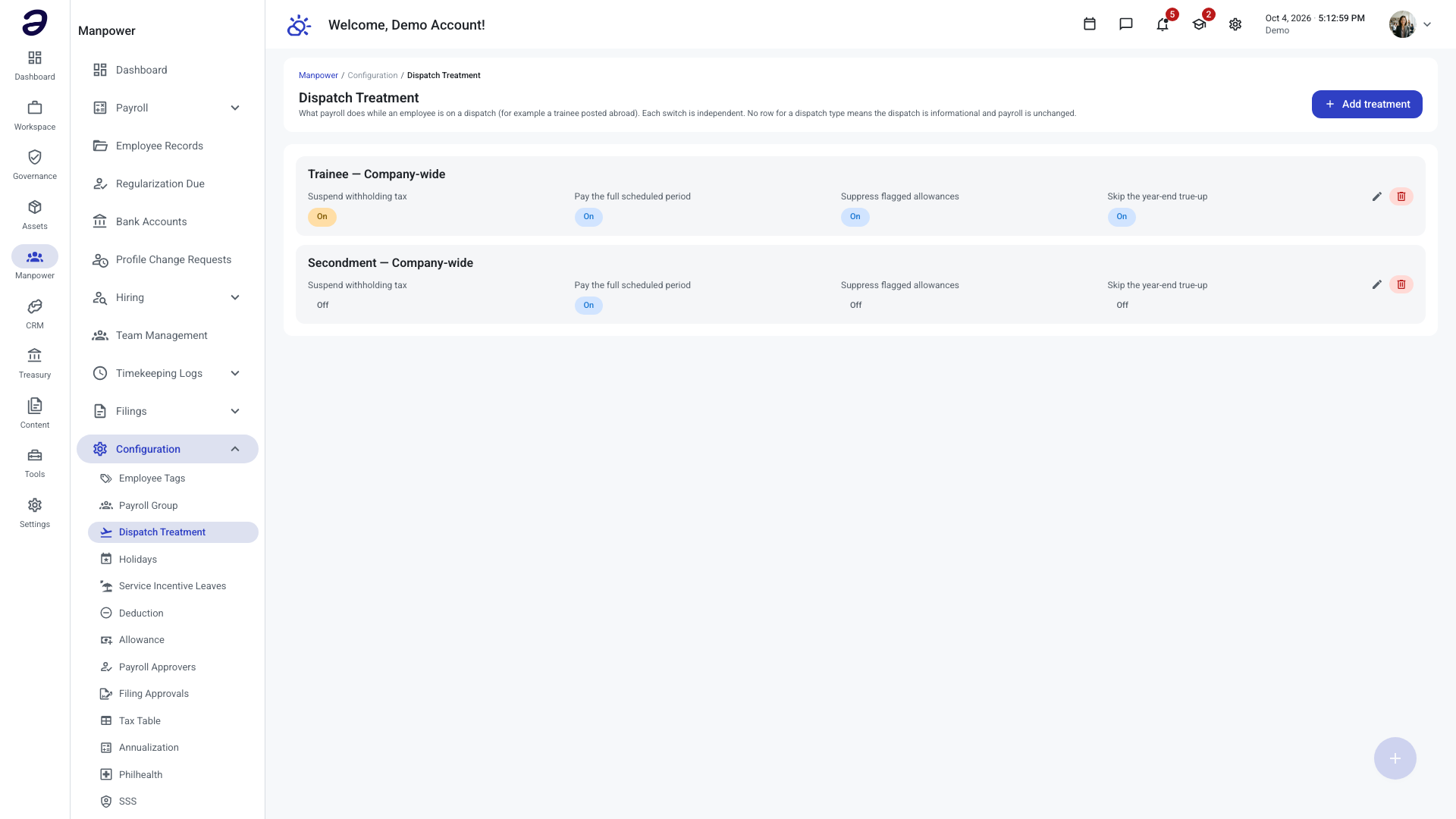Go to Governance in the left rail
This screenshot has height=819, width=1456.
point(35,165)
